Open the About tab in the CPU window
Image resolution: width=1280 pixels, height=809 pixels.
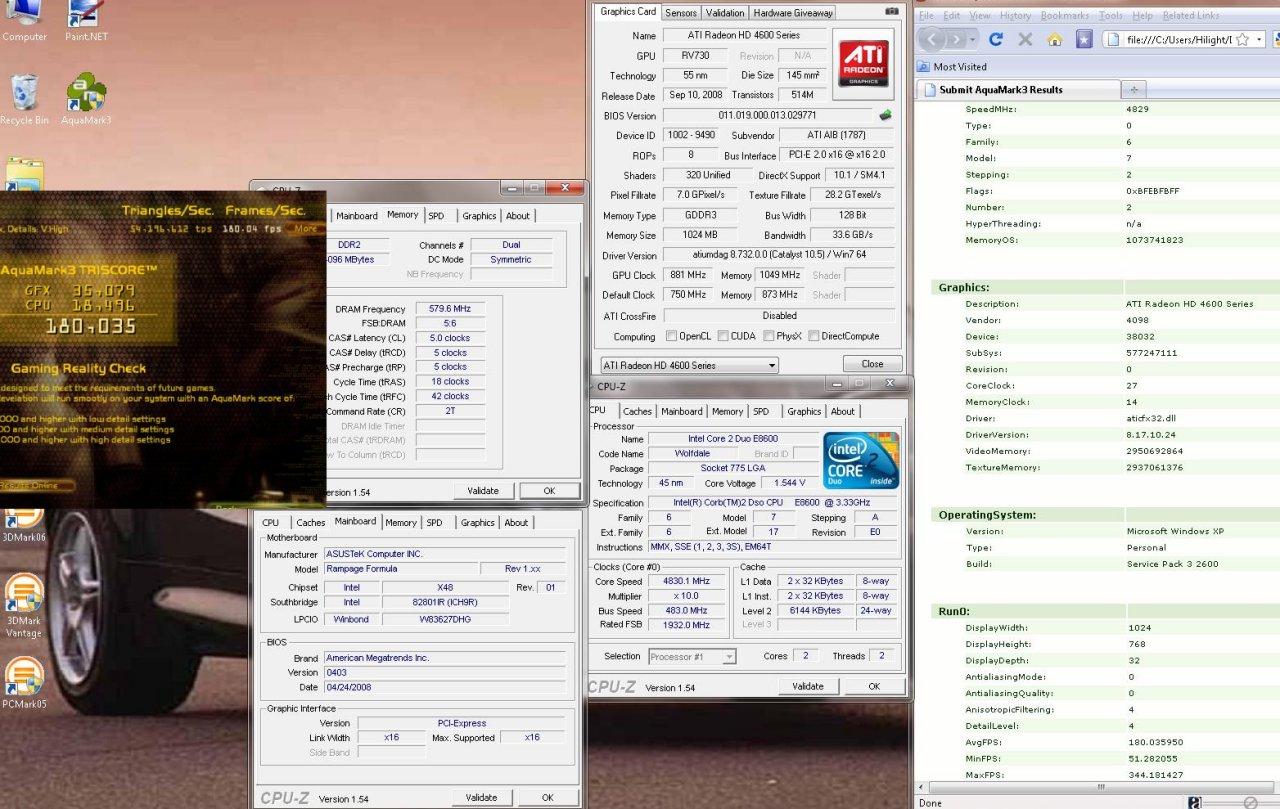(x=843, y=411)
